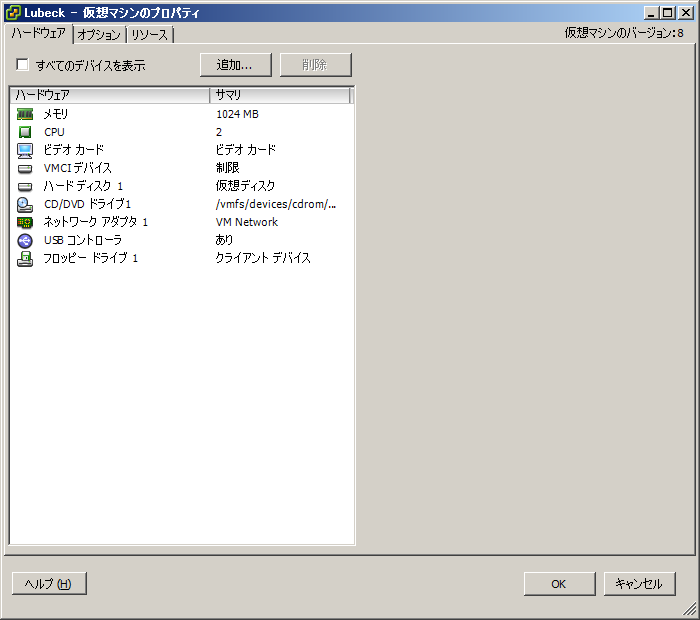The height and width of the screenshot is (620, 700).
Task: Confirm with the OK button
Action: pyautogui.click(x=559, y=583)
